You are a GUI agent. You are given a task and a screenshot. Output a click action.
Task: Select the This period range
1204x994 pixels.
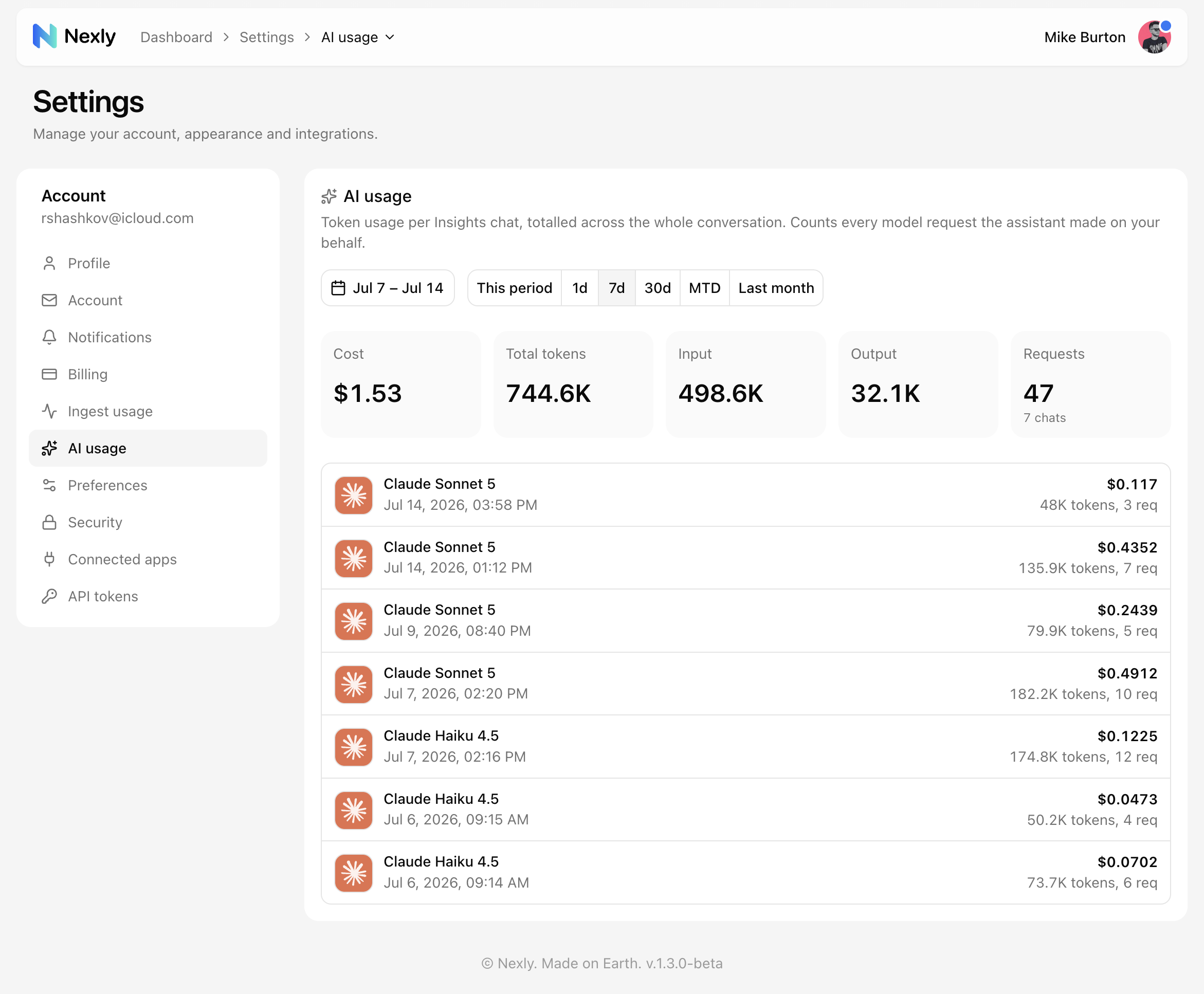(515, 288)
